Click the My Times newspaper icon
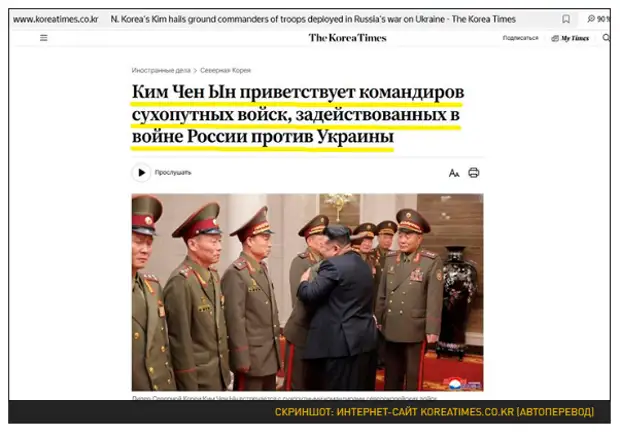Screen dimensions: 620x436 pos(555,38)
